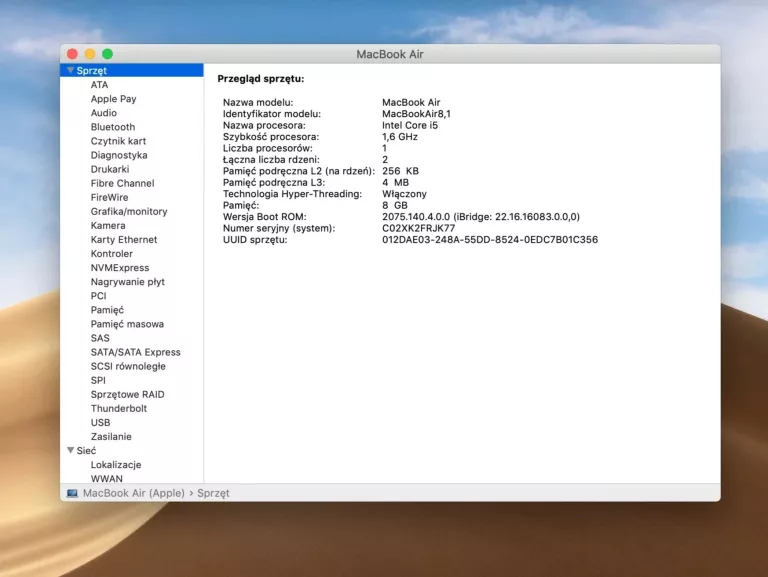
Task: Open the Audio section
Action: 104,113
